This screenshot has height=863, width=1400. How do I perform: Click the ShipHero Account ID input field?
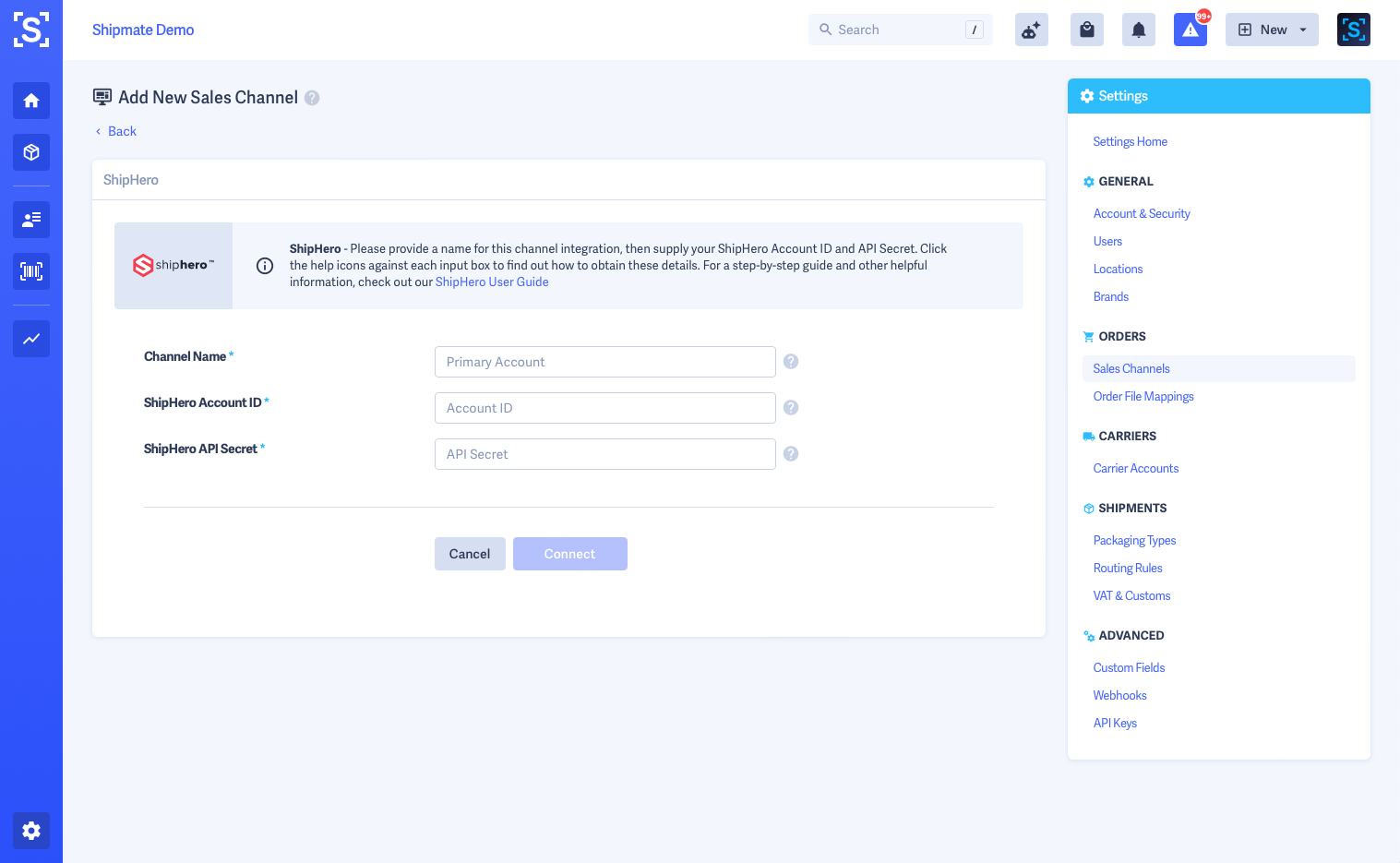605,408
